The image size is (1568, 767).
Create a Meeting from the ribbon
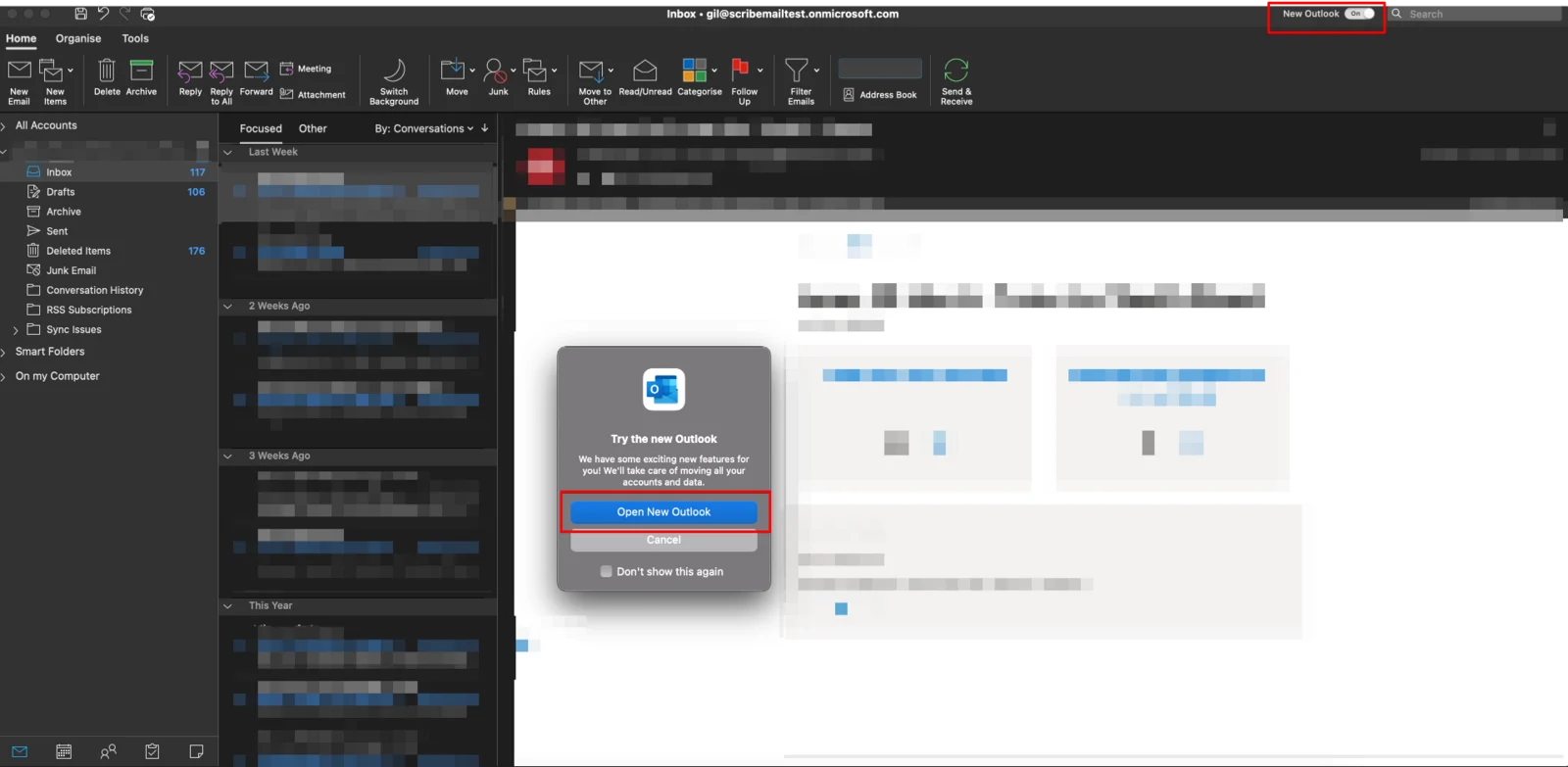306,69
